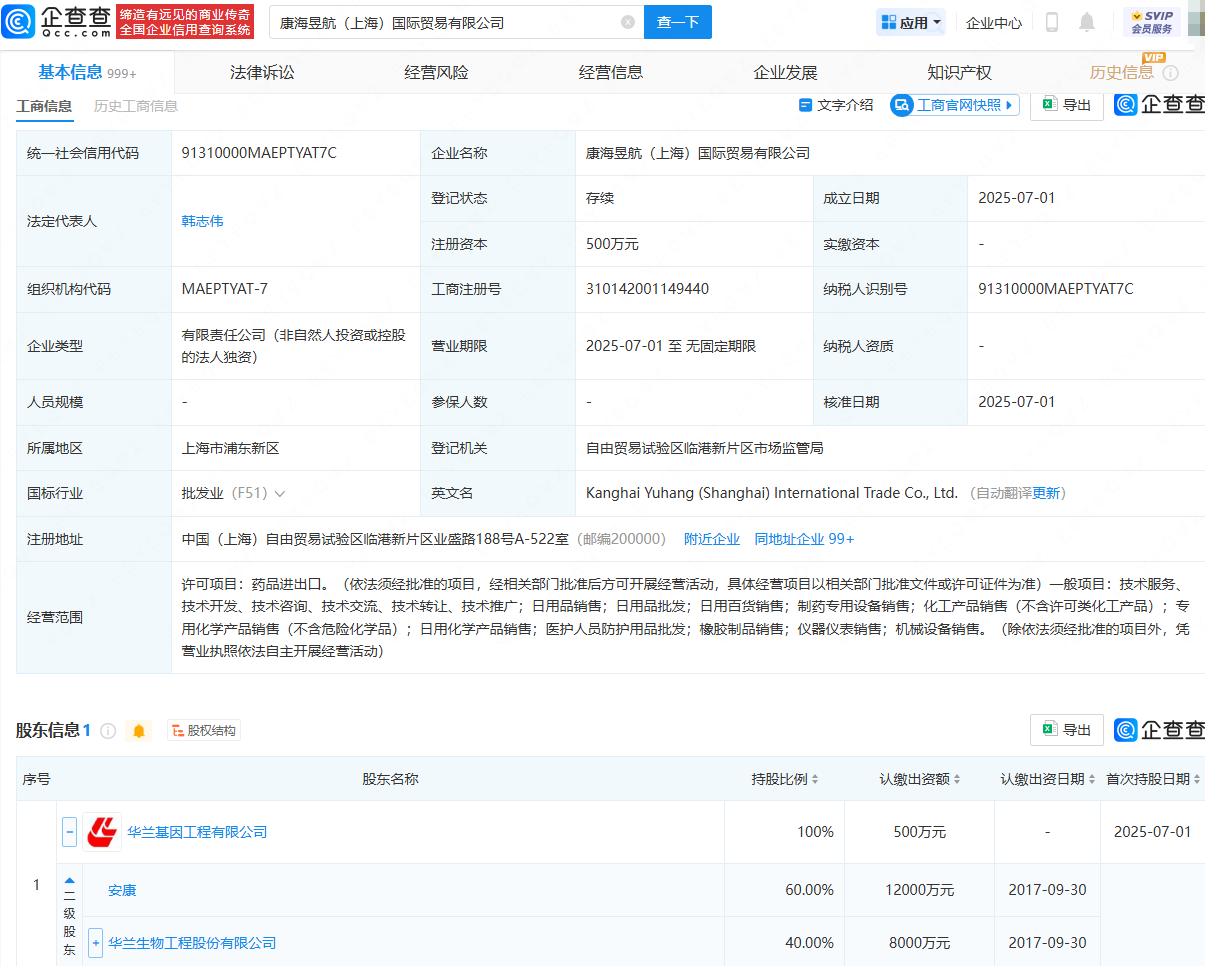The width and height of the screenshot is (1205, 966).
Task: Open 同地址企业 99+ link
Action: (804, 539)
